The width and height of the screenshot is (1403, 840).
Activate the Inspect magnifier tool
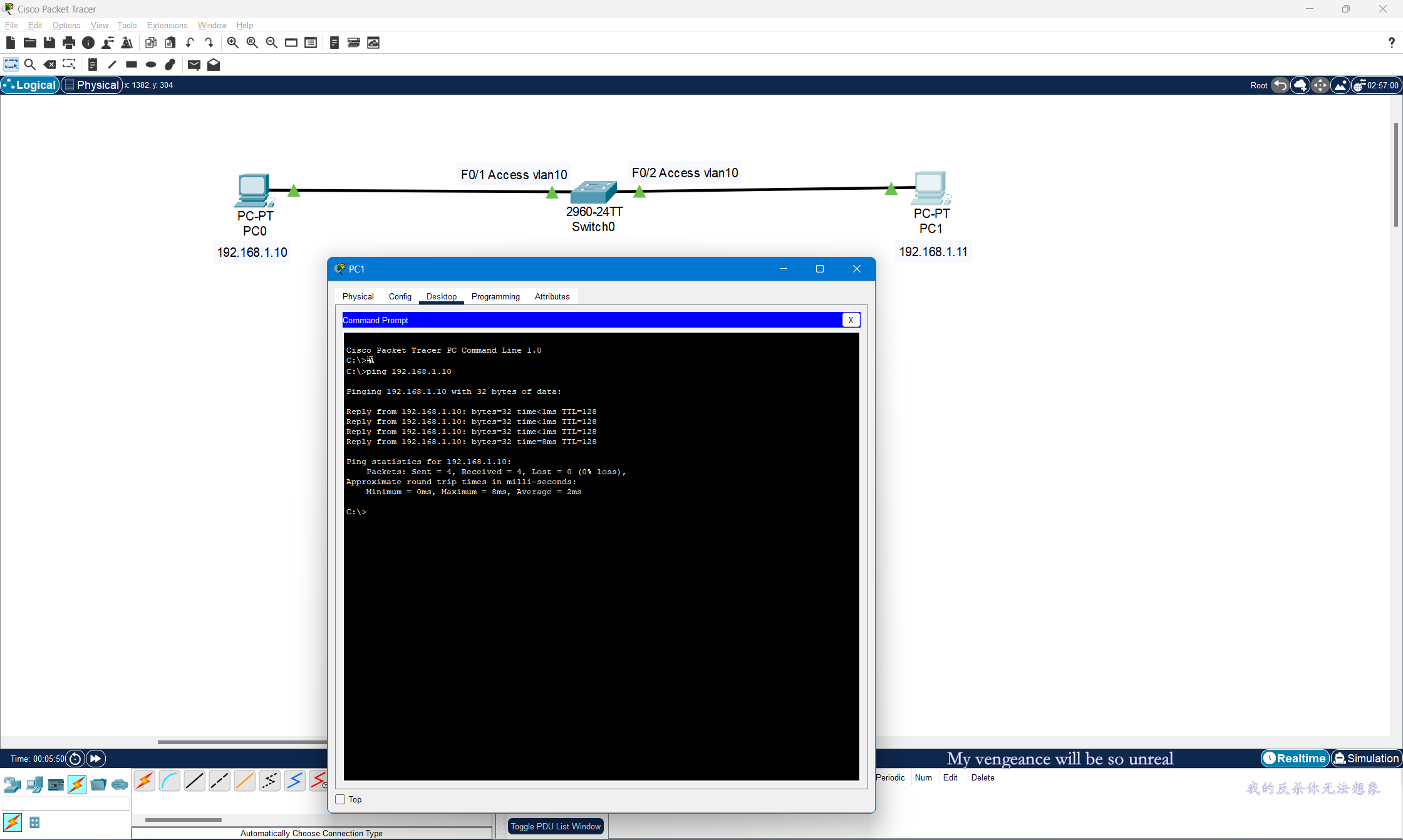point(29,65)
